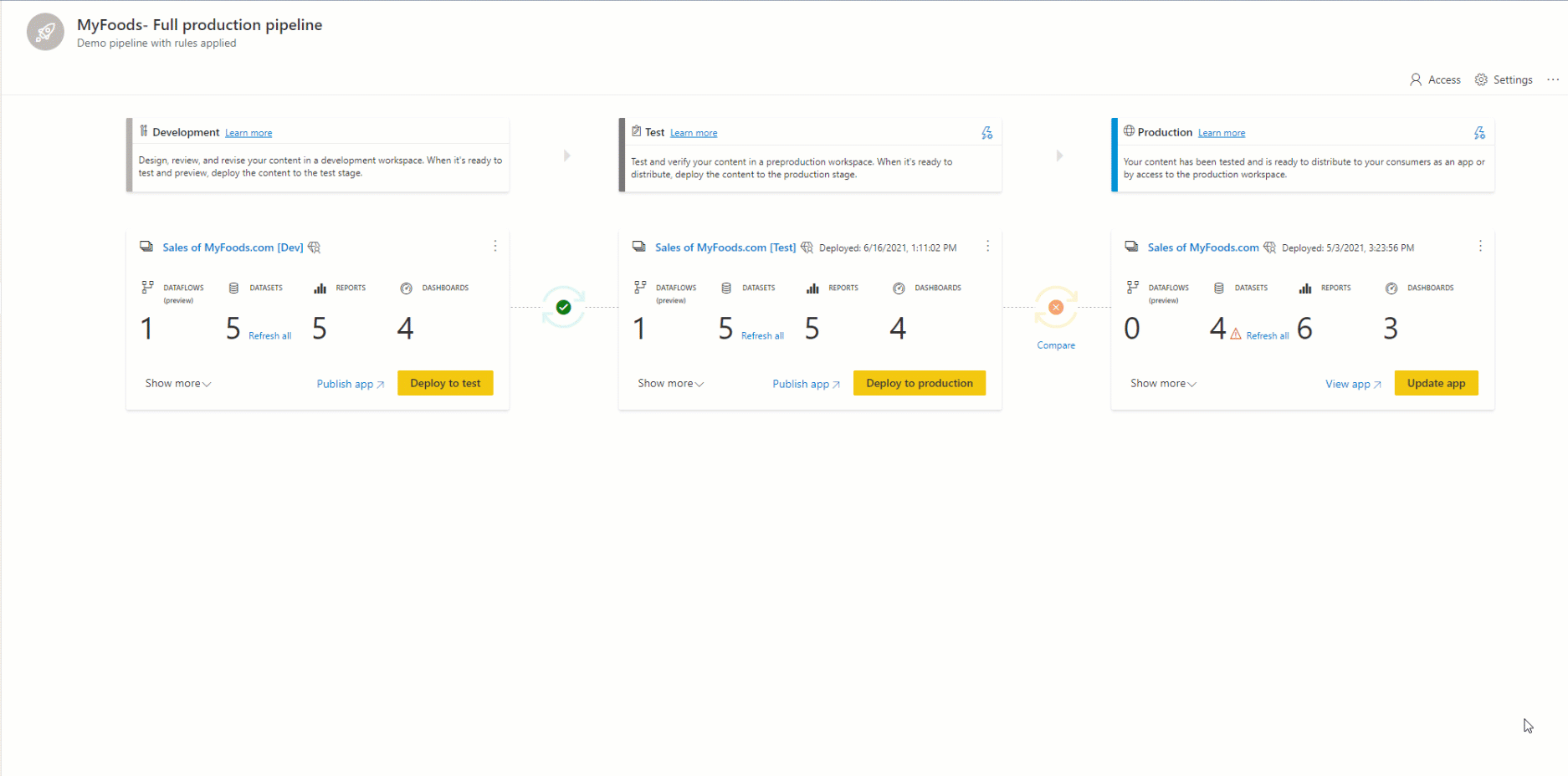Open the kebab menu on the Dev workspace card
The width and height of the screenshot is (1568, 776).
(495, 246)
